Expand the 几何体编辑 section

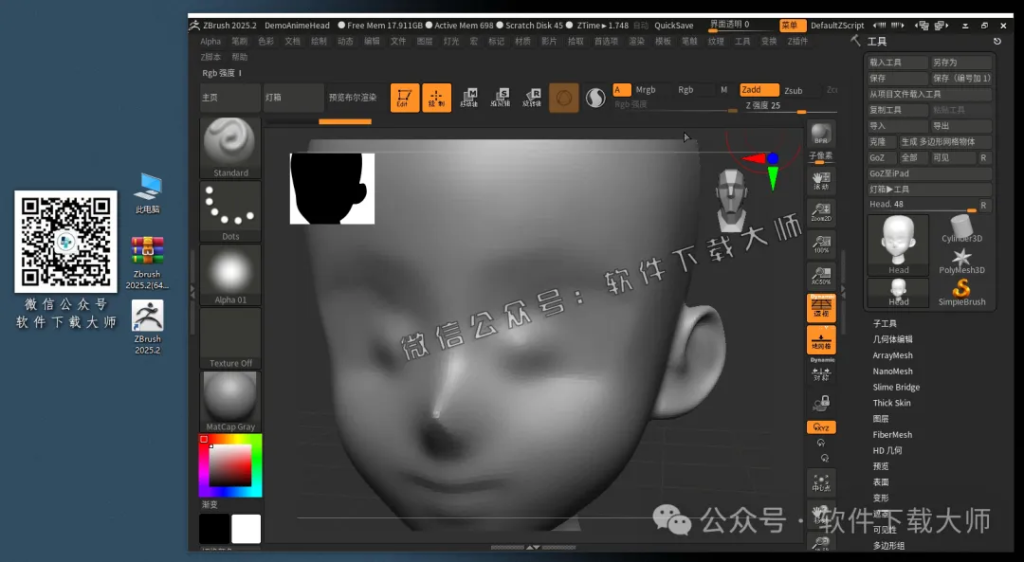pyautogui.click(x=892, y=339)
